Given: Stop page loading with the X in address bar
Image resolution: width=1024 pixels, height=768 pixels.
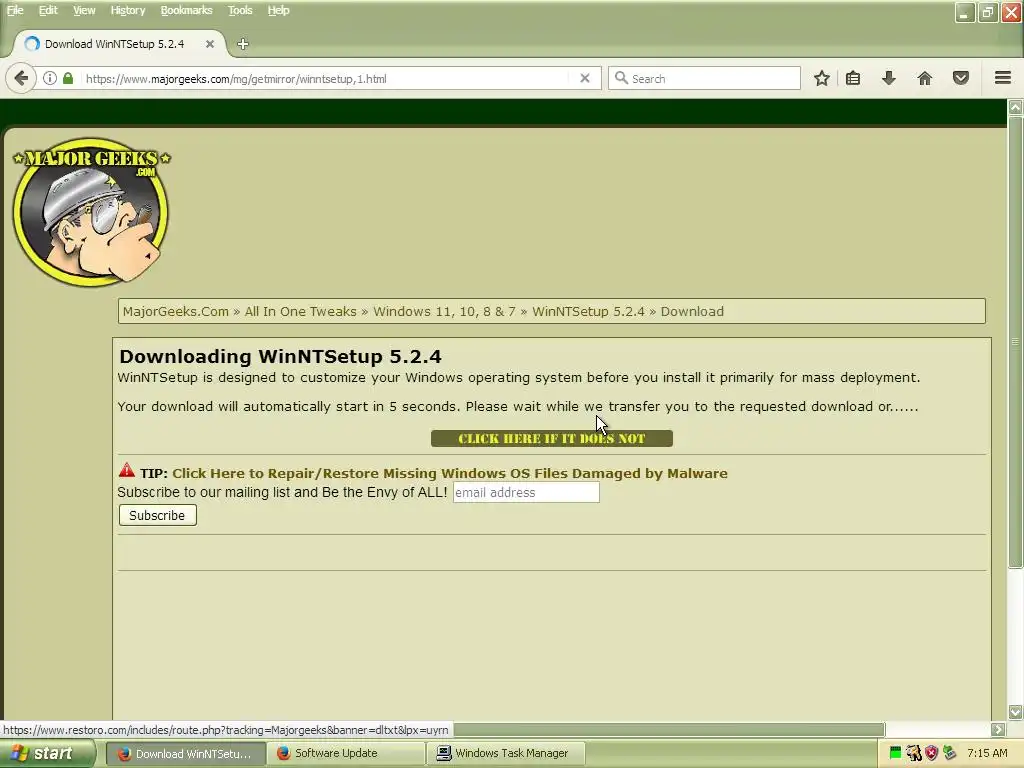Looking at the screenshot, I should click(585, 78).
